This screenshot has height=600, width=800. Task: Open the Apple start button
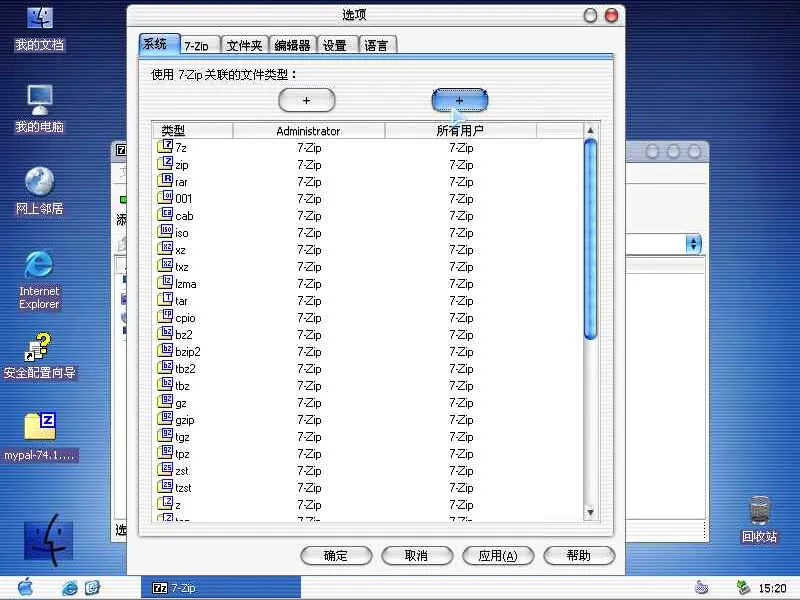[25, 587]
